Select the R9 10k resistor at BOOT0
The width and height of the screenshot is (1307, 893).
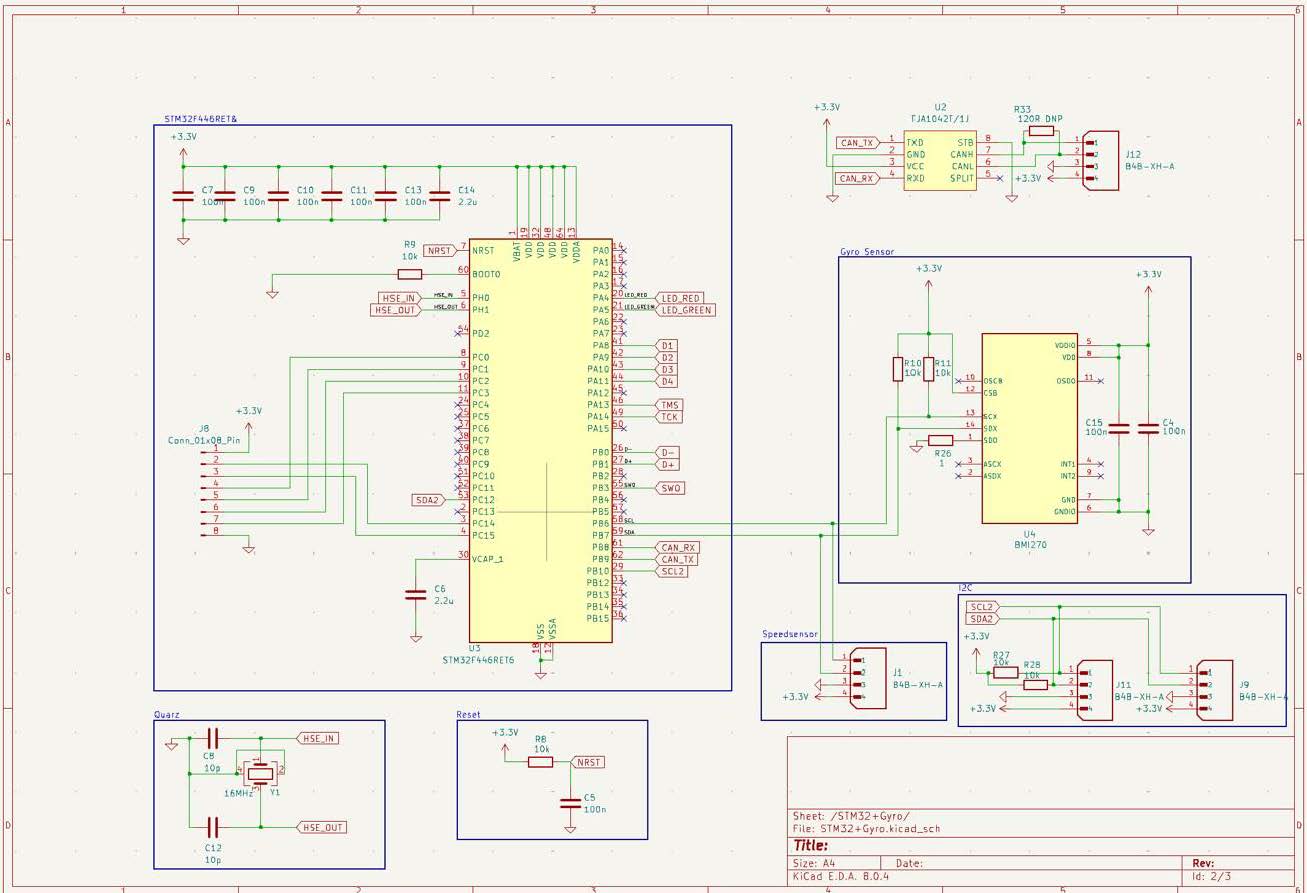410,274
